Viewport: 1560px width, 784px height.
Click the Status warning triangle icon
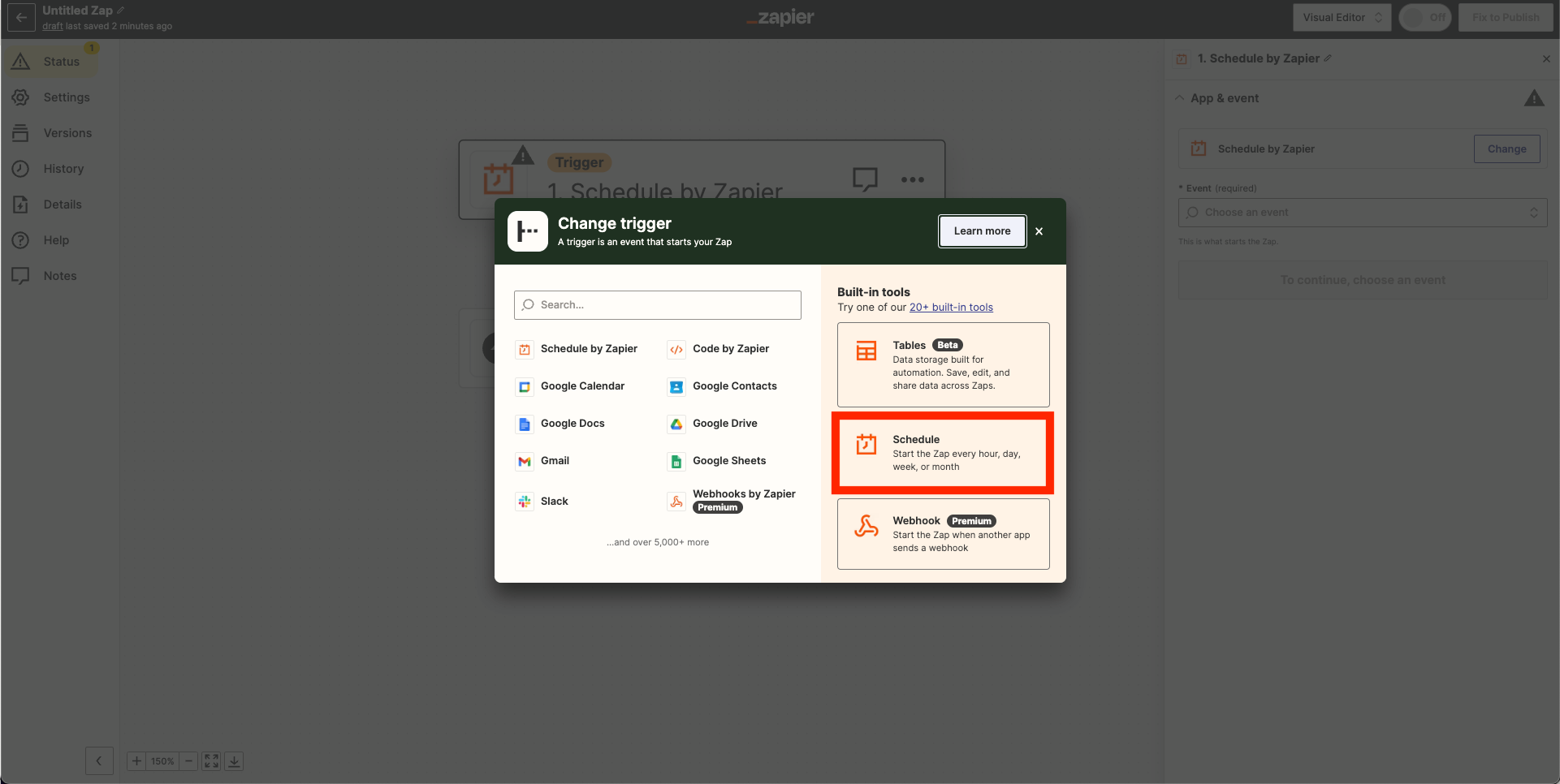21,62
